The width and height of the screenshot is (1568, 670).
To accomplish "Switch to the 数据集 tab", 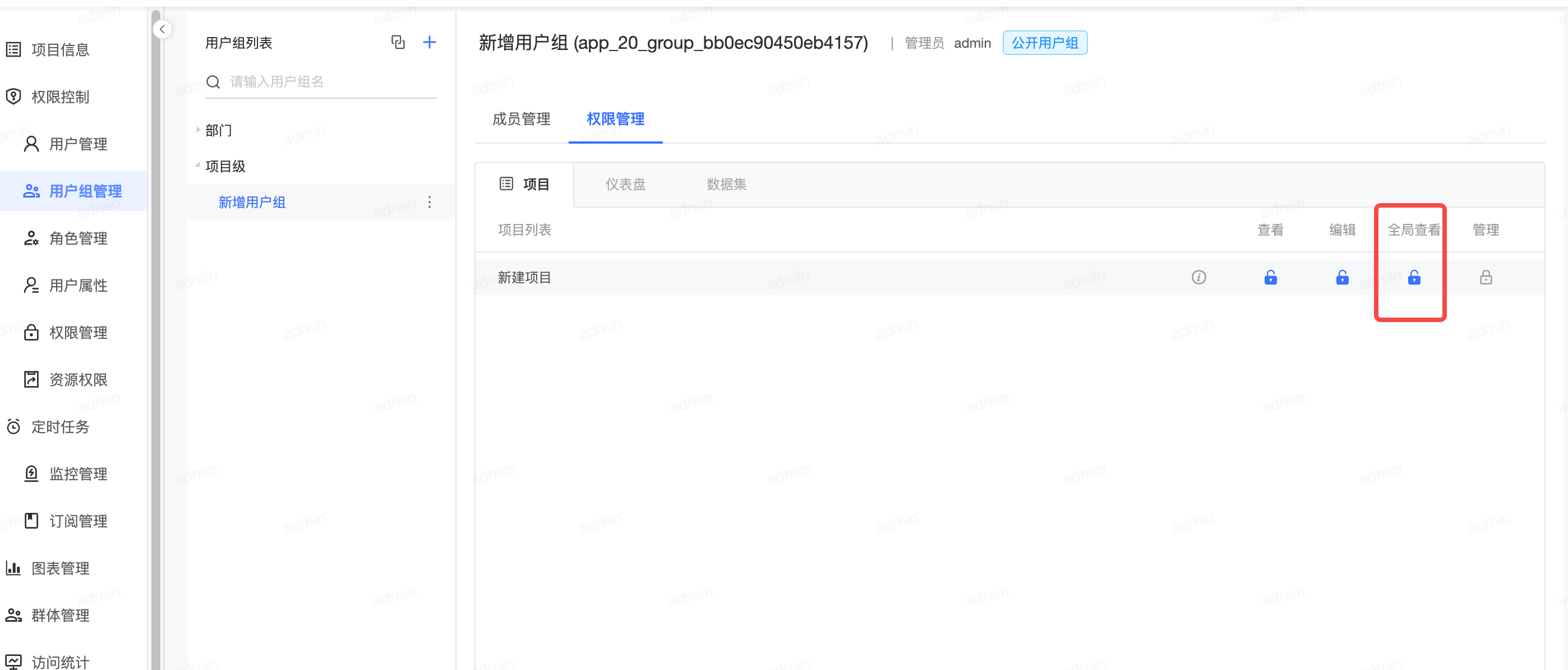I will tap(726, 184).
